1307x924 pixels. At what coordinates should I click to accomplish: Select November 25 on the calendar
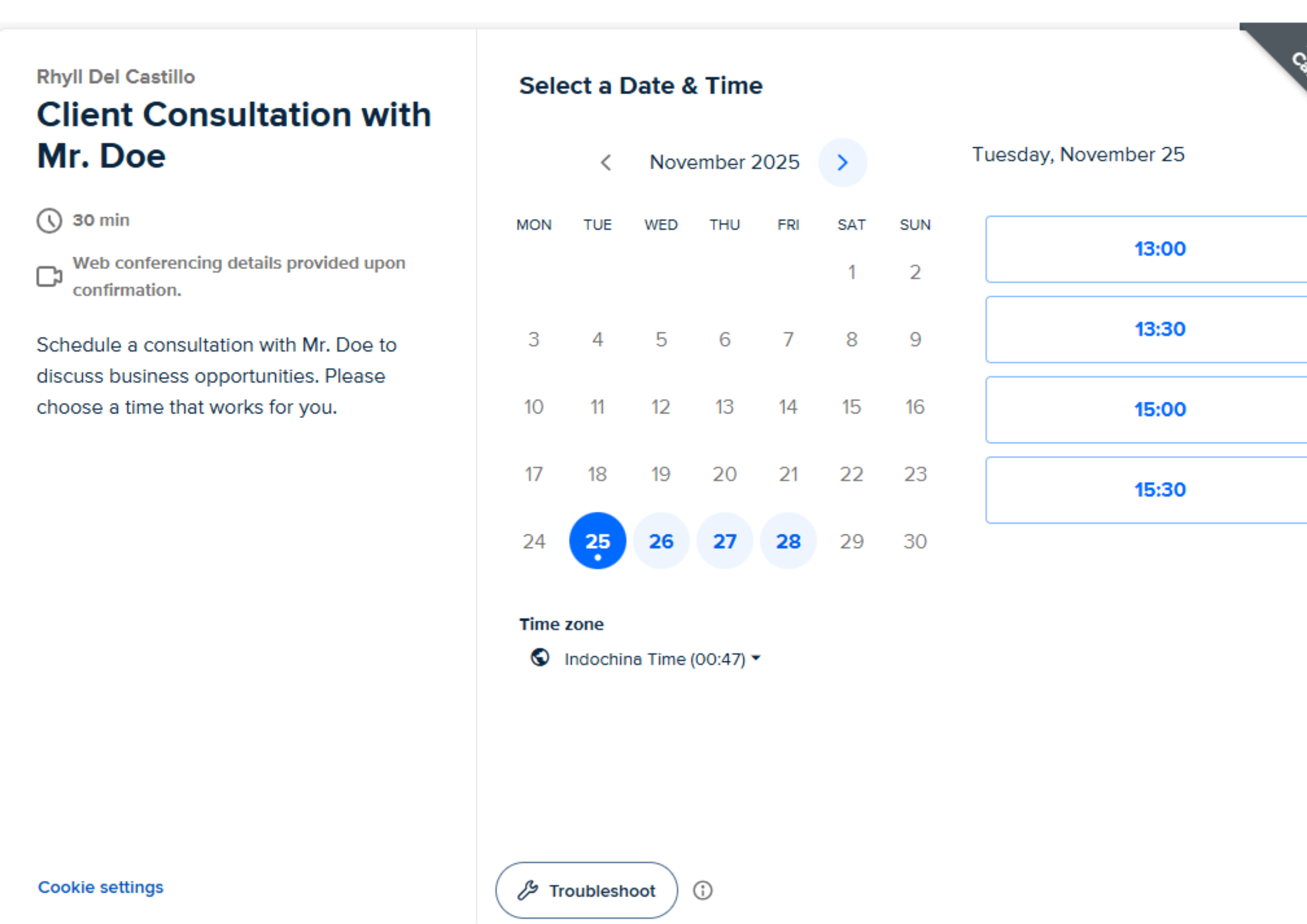click(x=597, y=541)
